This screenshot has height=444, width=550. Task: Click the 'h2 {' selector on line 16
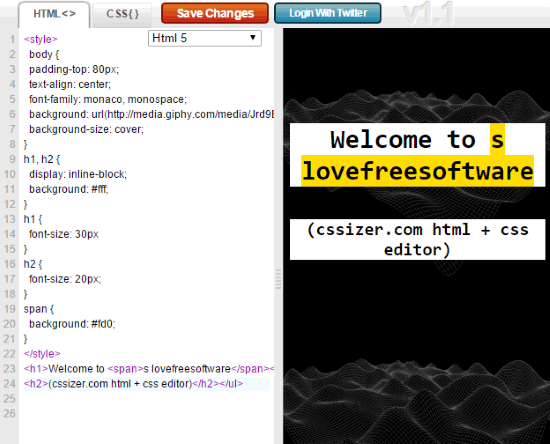pyautogui.click(x=33, y=264)
